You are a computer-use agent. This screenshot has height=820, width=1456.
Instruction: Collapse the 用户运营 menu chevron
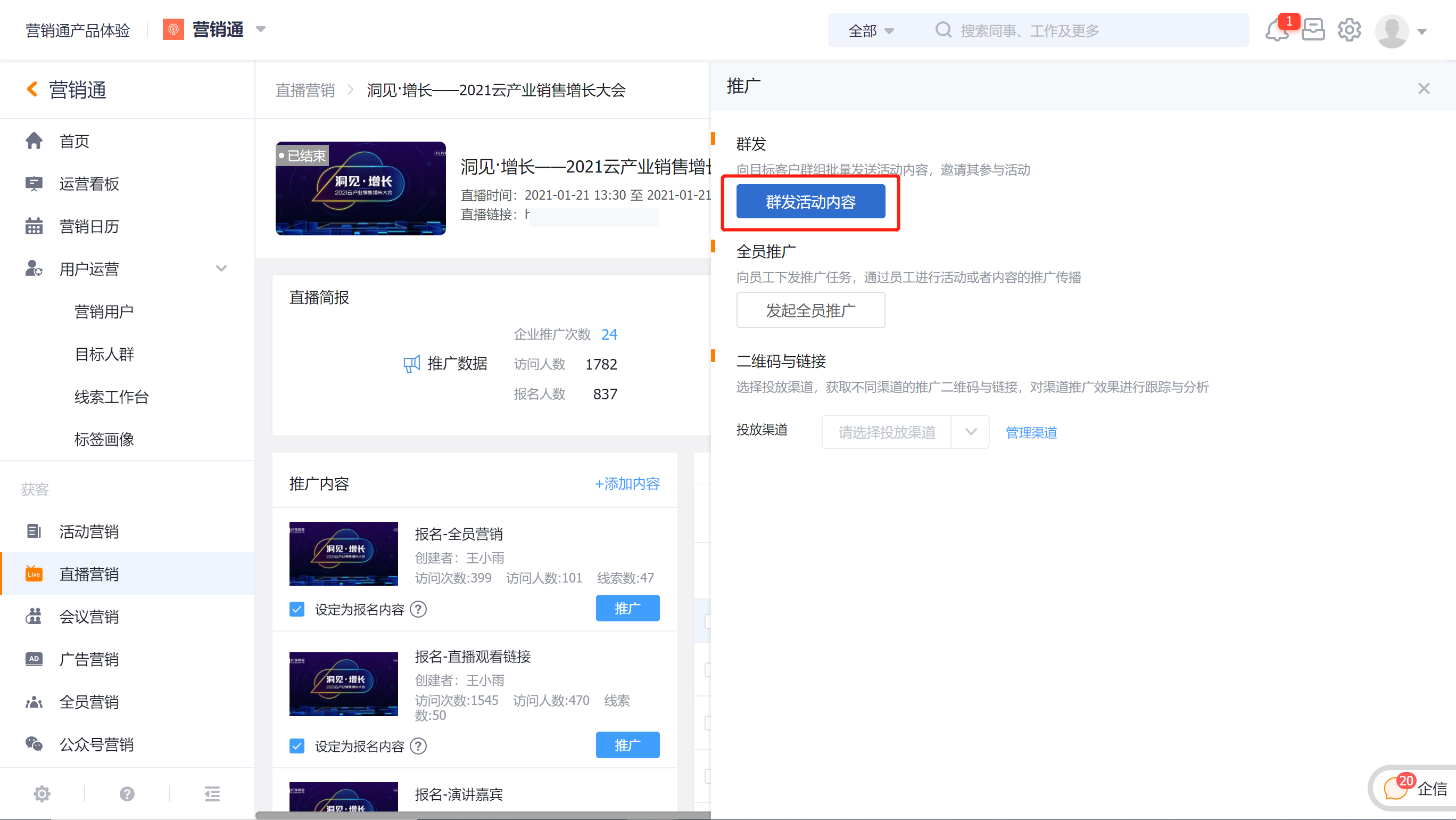point(221,268)
